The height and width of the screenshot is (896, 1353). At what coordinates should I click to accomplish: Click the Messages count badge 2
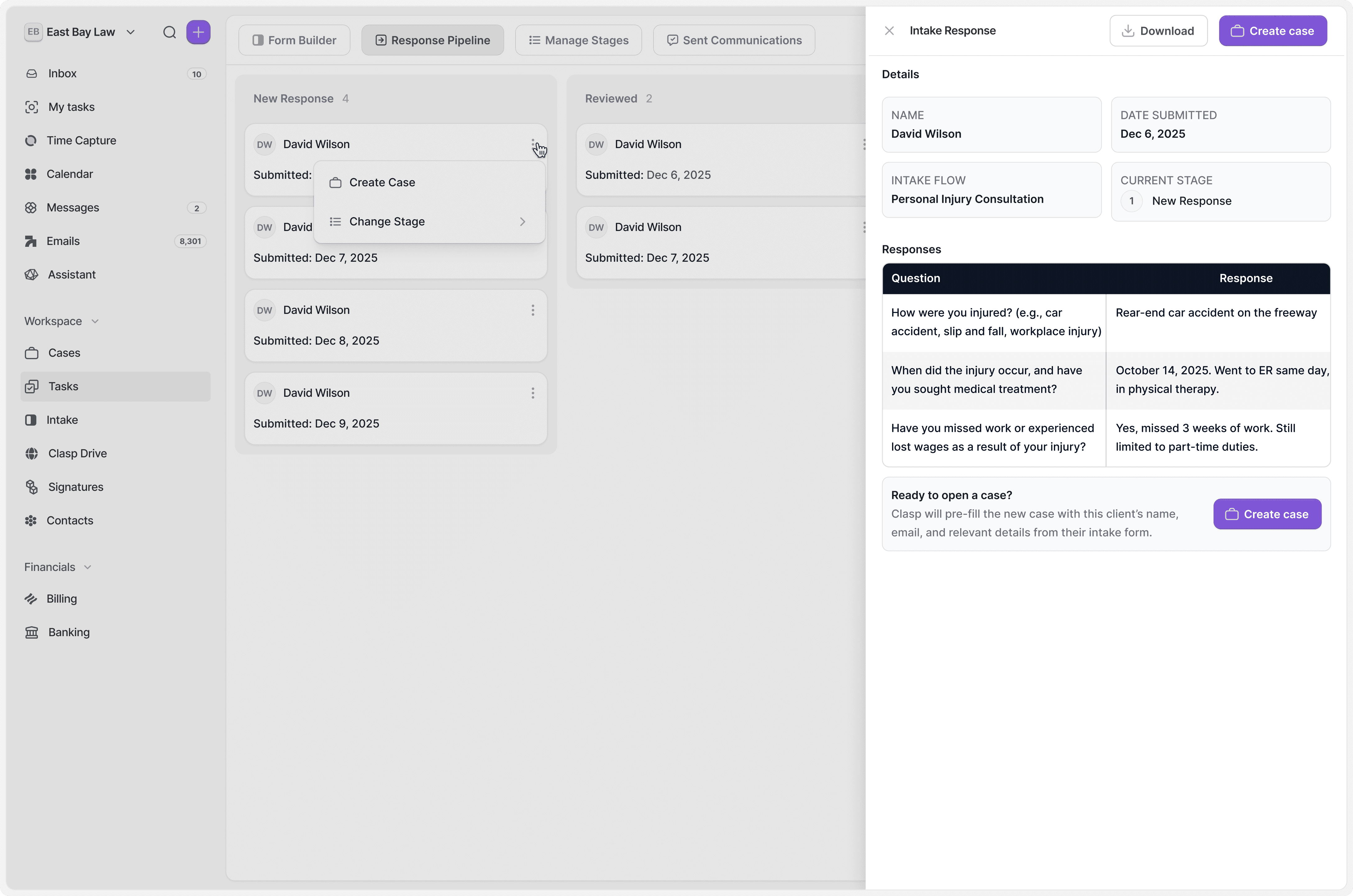point(197,208)
